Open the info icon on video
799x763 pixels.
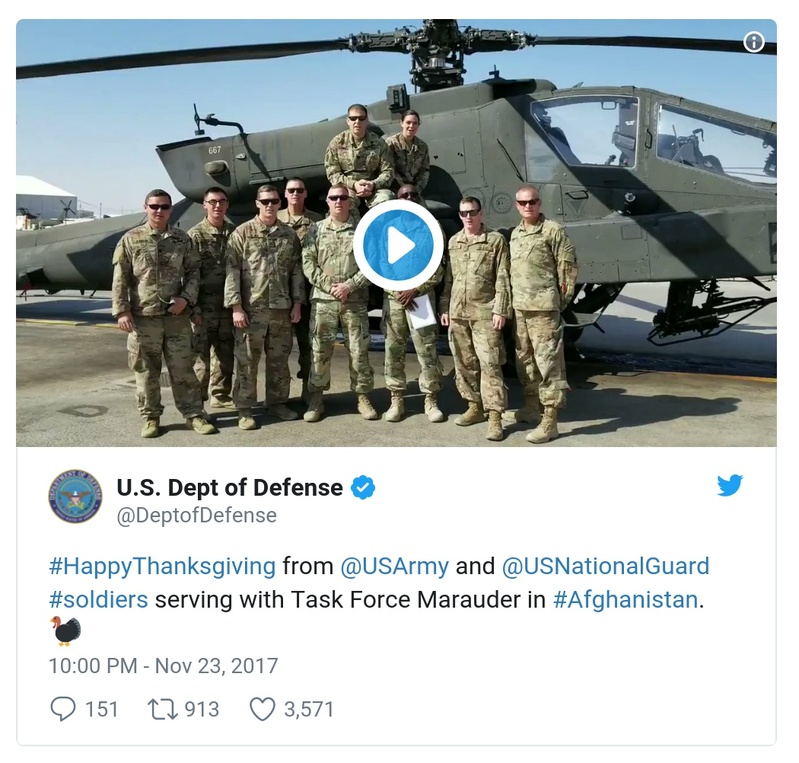point(754,42)
